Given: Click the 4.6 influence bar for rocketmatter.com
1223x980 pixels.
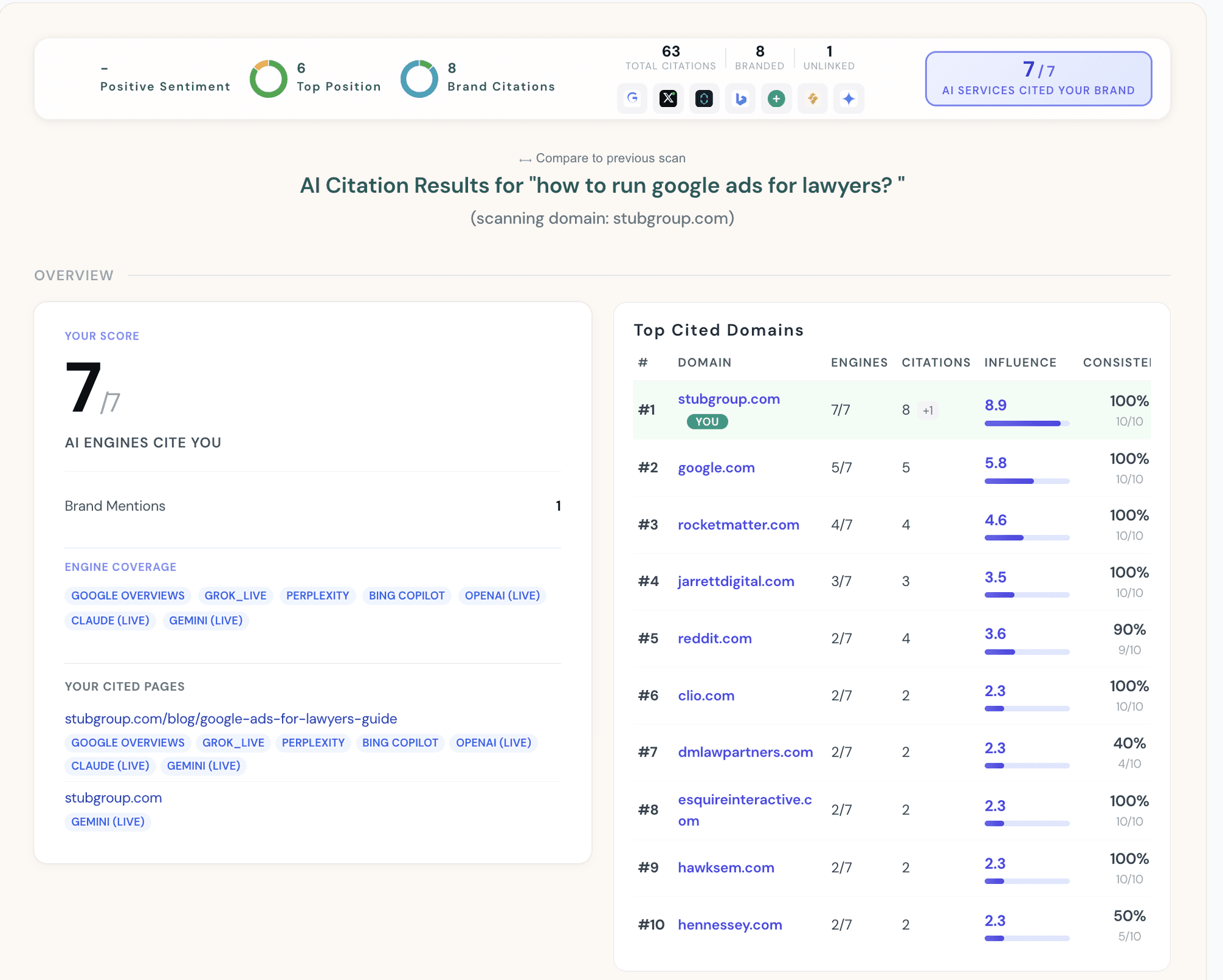Looking at the screenshot, I should (x=1027, y=538).
